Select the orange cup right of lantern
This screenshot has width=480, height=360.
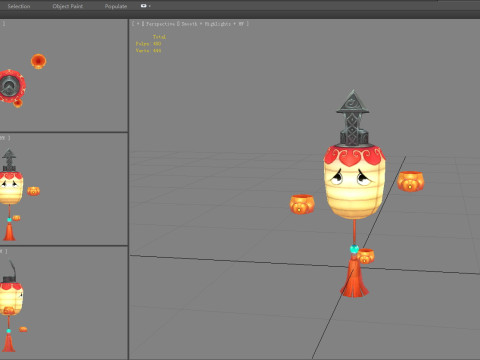pos(410,181)
